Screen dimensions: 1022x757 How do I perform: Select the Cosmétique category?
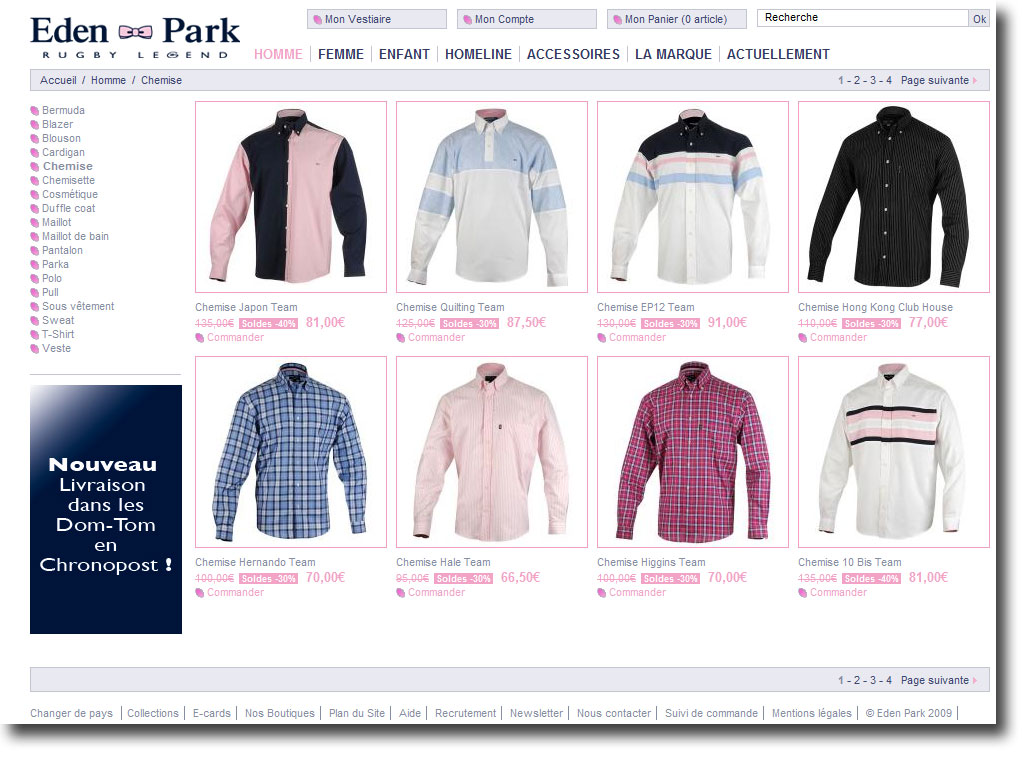[70, 194]
